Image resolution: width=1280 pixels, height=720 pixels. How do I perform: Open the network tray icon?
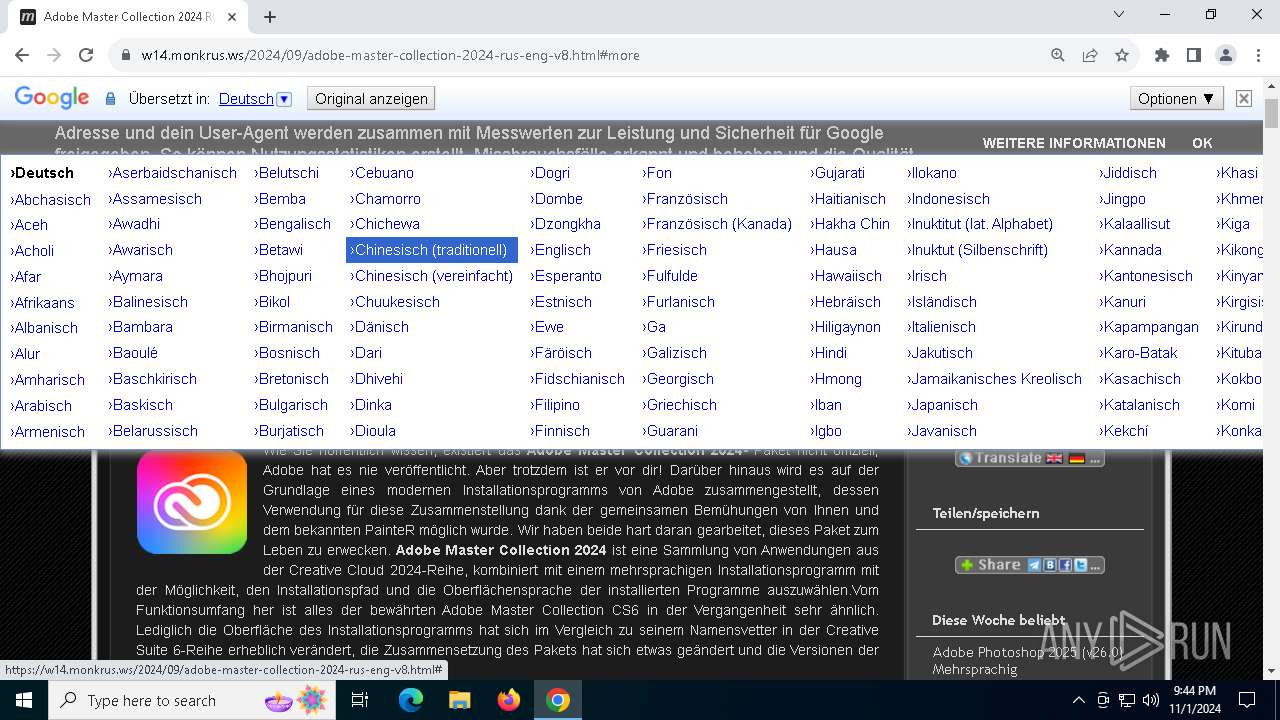[x=1126, y=700]
